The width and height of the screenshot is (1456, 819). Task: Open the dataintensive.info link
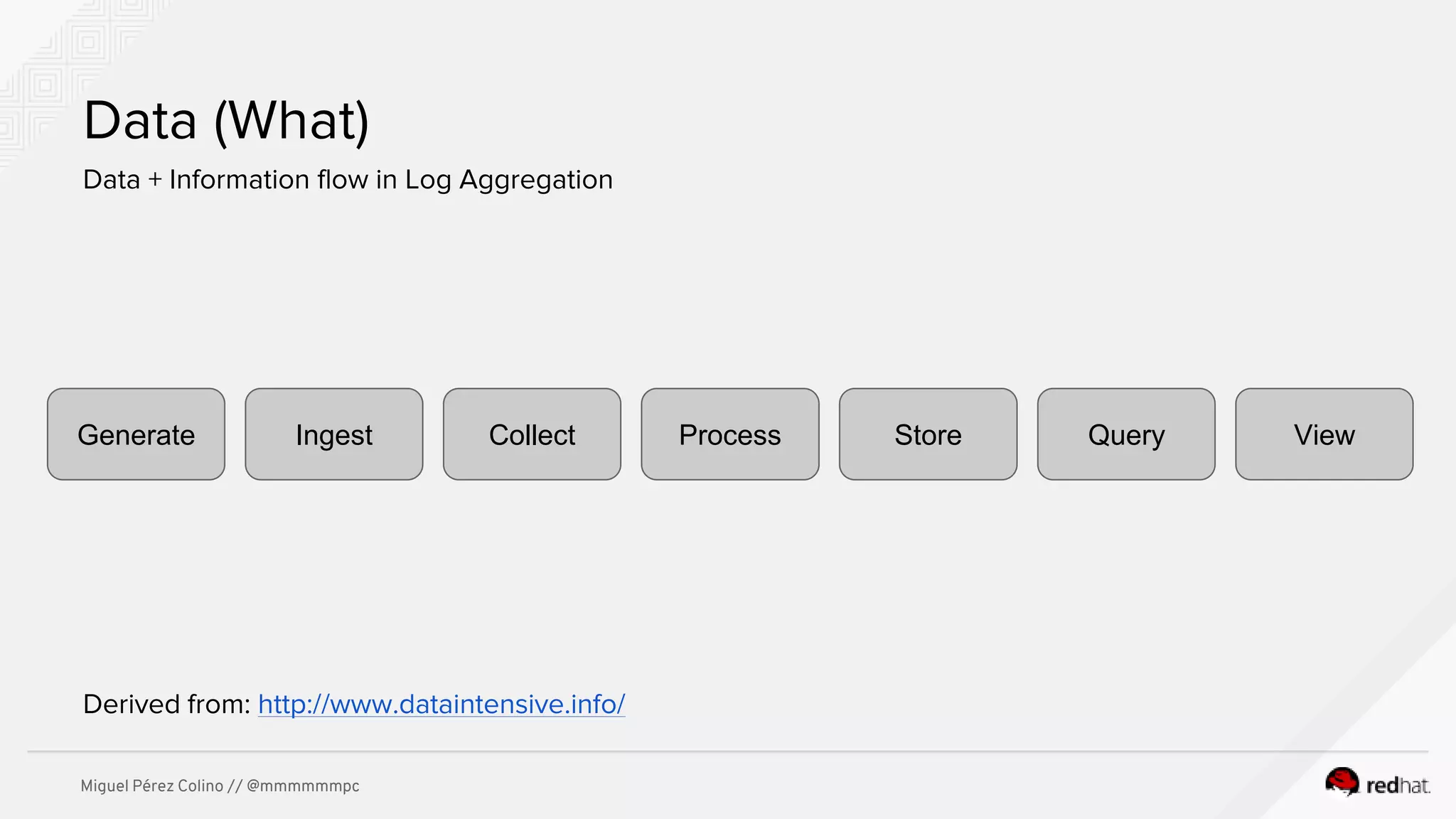click(x=441, y=705)
